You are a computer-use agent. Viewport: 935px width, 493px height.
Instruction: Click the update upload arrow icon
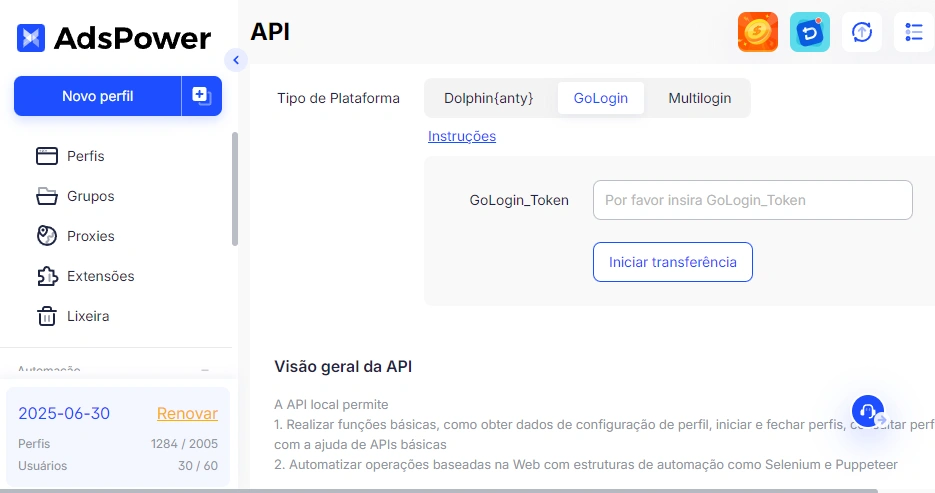(x=862, y=32)
